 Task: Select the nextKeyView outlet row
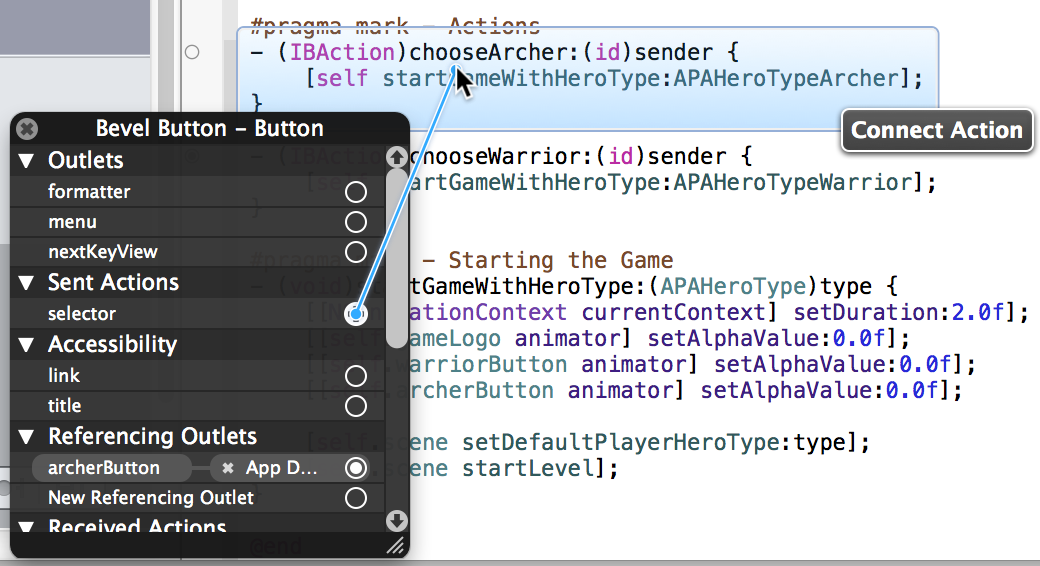pyautogui.click(x=198, y=252)
